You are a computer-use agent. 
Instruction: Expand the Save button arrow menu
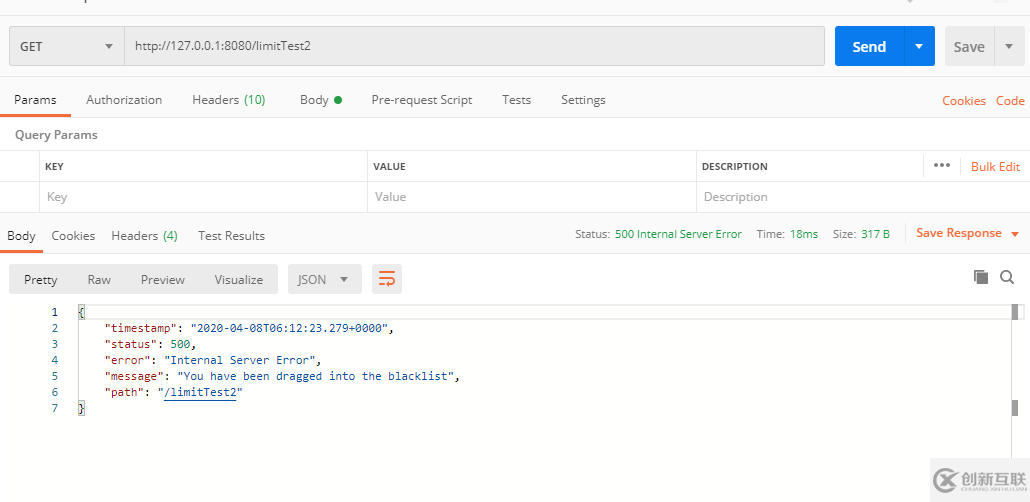pos(1010,46)
